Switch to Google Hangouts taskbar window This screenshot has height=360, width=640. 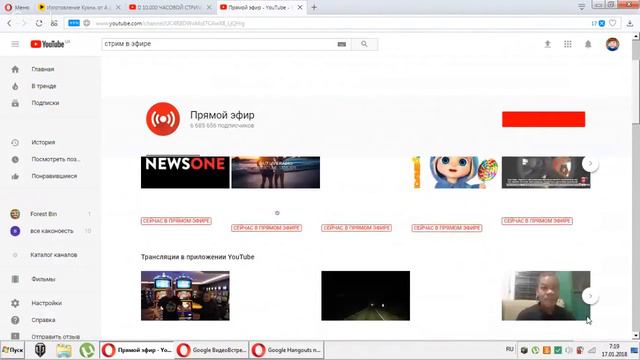(287, 350)
